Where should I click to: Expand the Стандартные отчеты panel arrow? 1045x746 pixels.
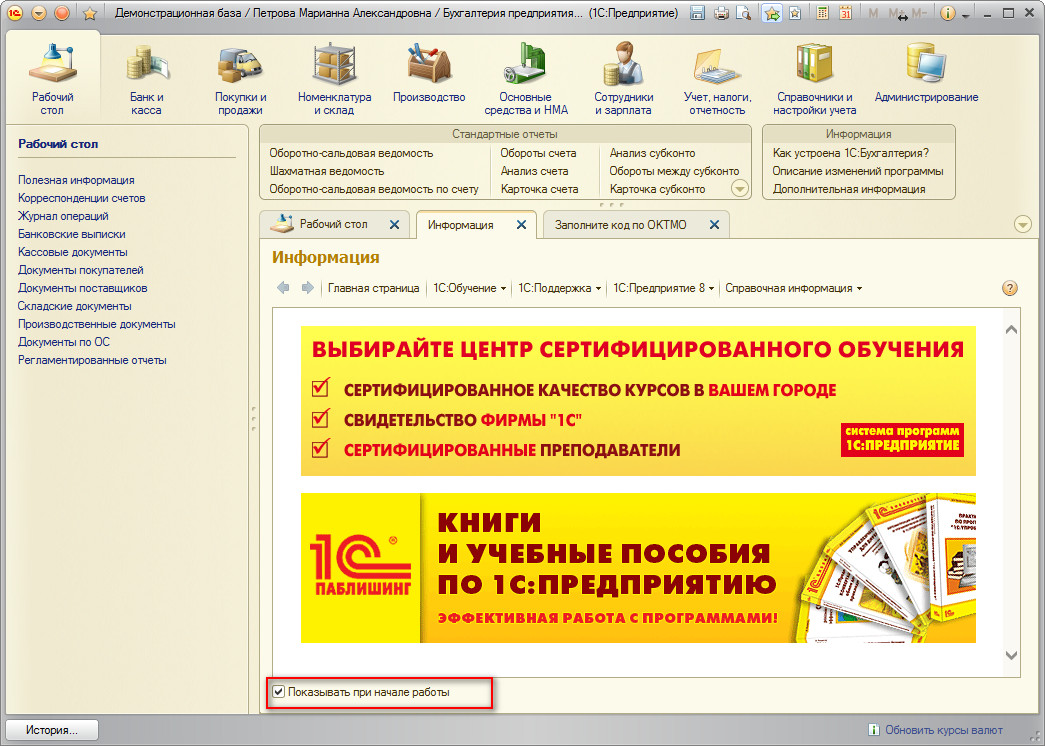pyautogui.click(x=740, y=189)
